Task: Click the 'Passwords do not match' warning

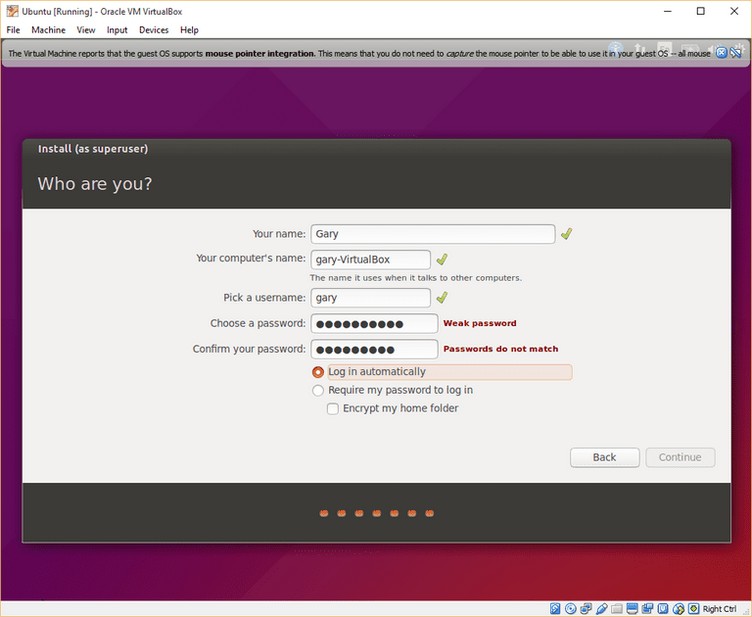Action: pos(501,349)
